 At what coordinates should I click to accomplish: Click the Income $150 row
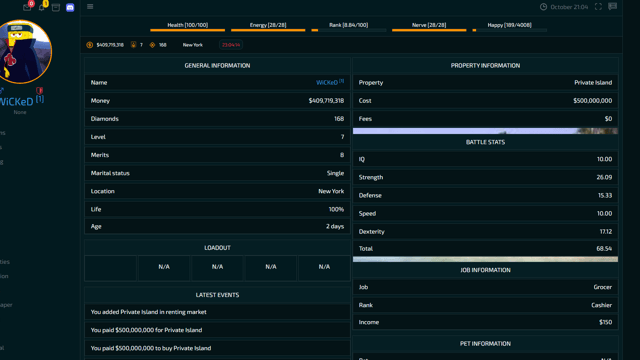click(485, 322)
